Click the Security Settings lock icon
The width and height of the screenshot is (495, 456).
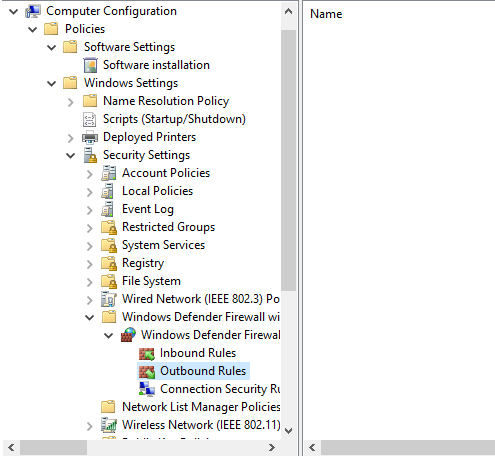click(90, 155)
